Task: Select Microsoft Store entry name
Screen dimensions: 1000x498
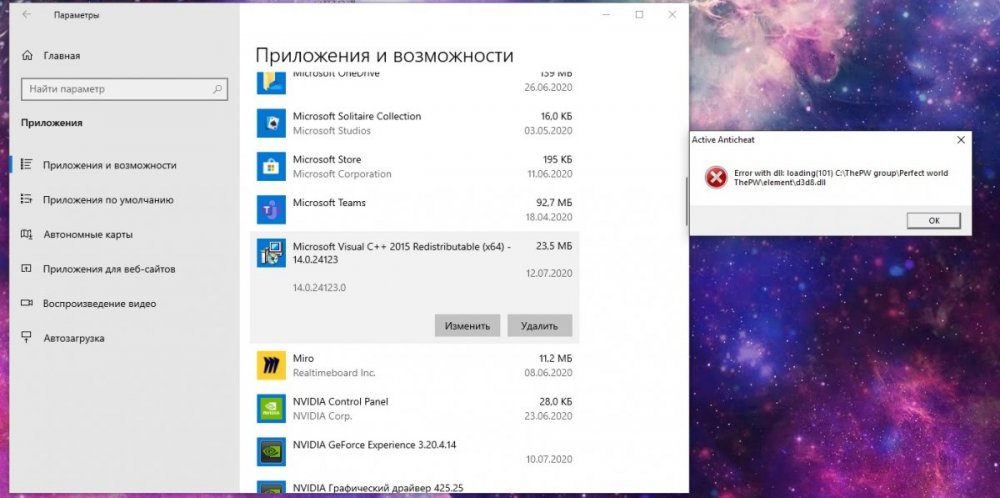Action: (x=327, y=159)
